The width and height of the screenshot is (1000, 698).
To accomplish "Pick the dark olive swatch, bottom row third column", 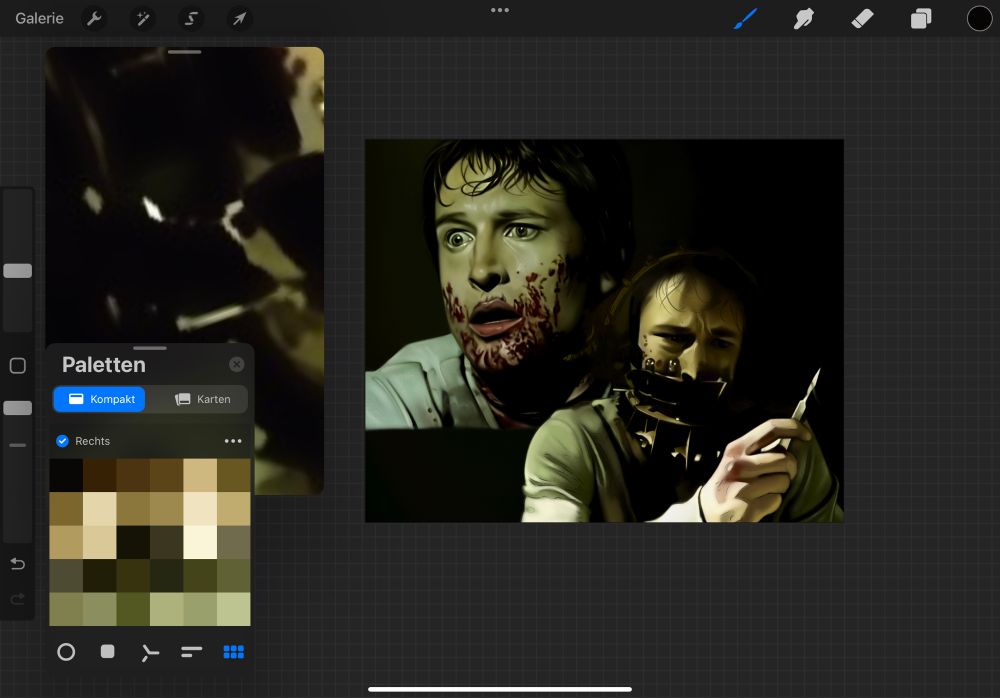I will pyautogui.click(x=133, y=609).
